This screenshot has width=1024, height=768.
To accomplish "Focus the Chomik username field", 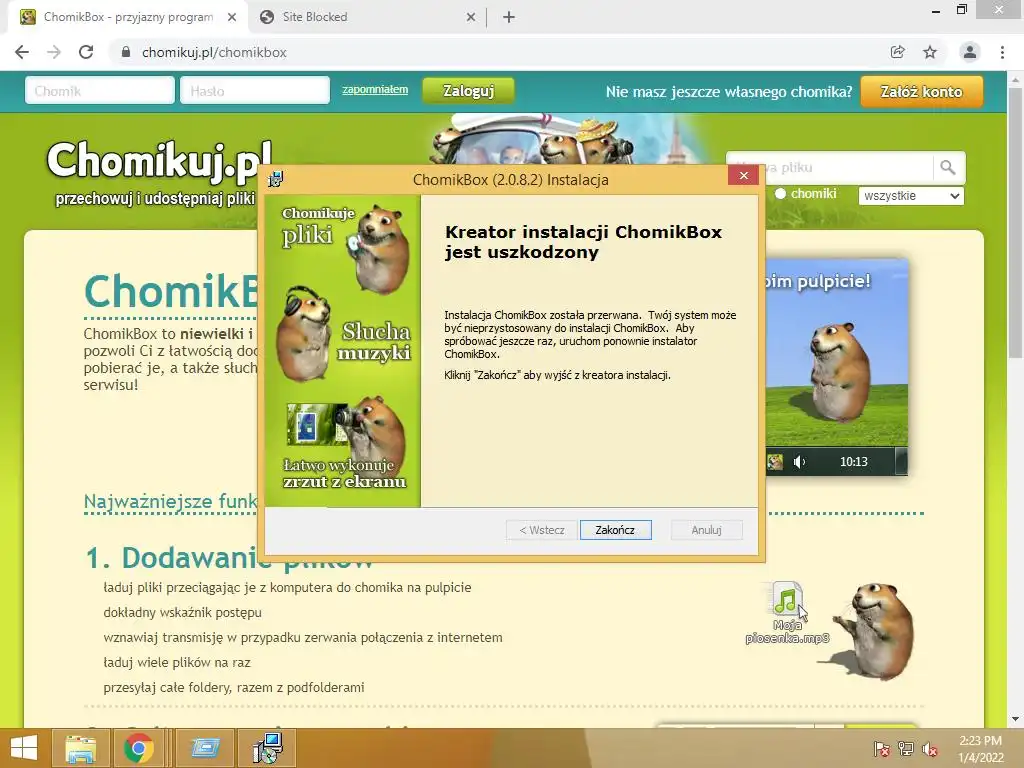I will 100,91.
